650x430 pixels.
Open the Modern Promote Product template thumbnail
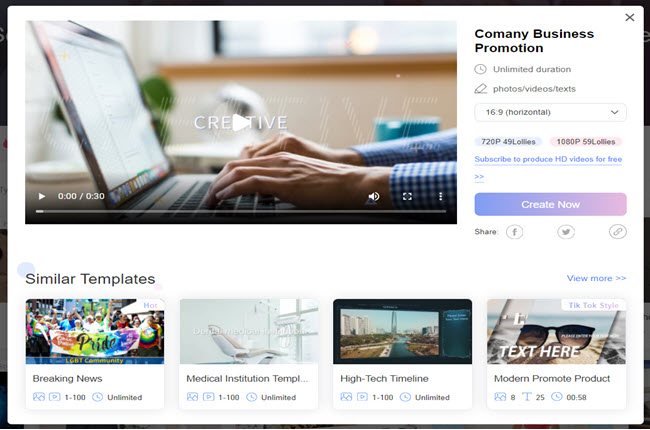point(556,331)
